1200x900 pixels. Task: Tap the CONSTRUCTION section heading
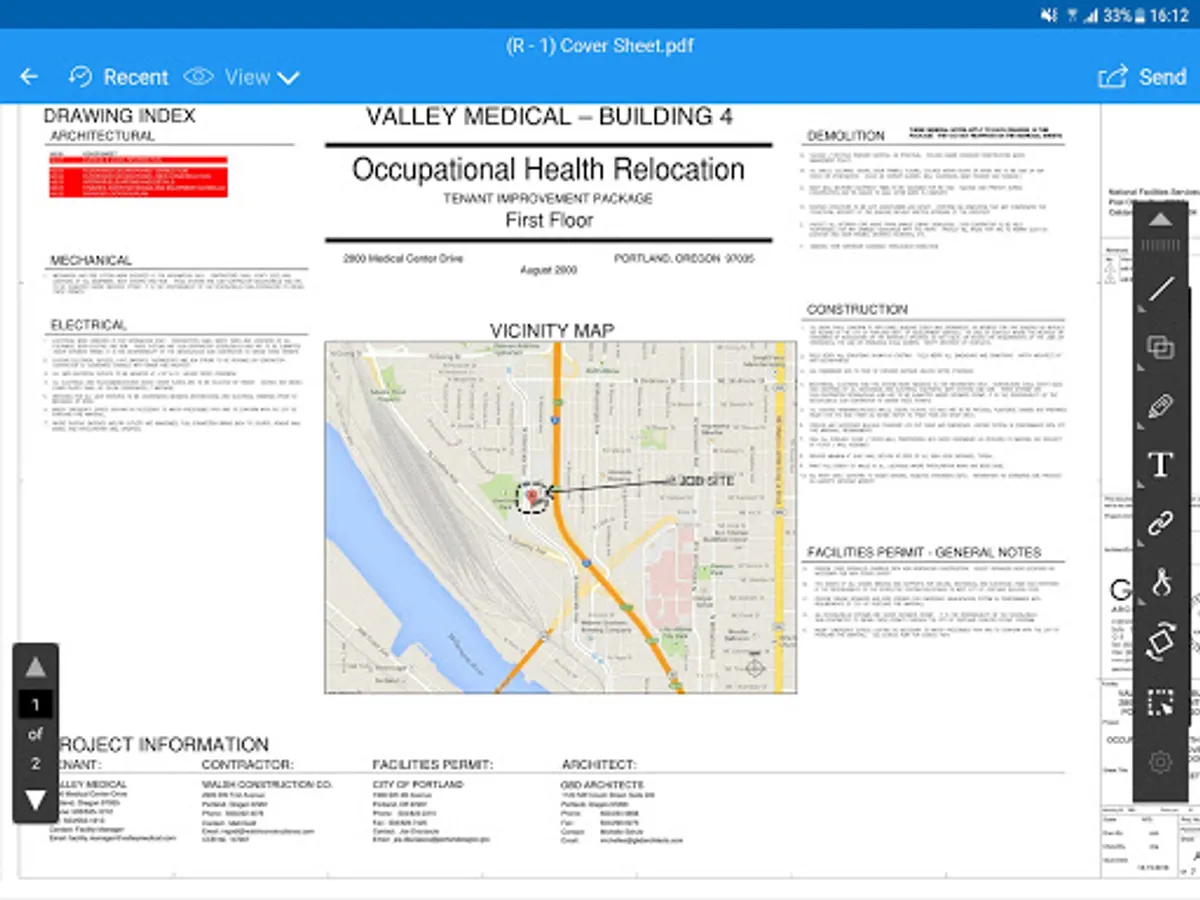coord(858,309)
